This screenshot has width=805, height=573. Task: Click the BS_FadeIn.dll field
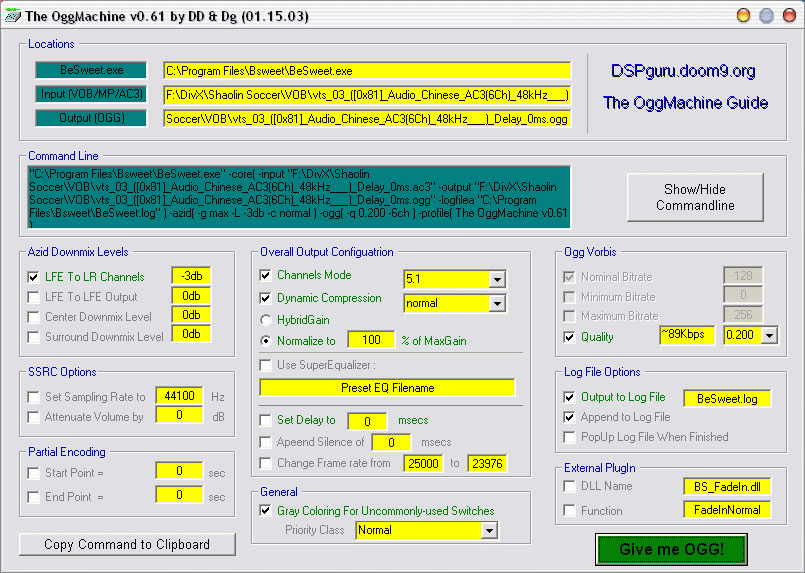pos(727,486)
